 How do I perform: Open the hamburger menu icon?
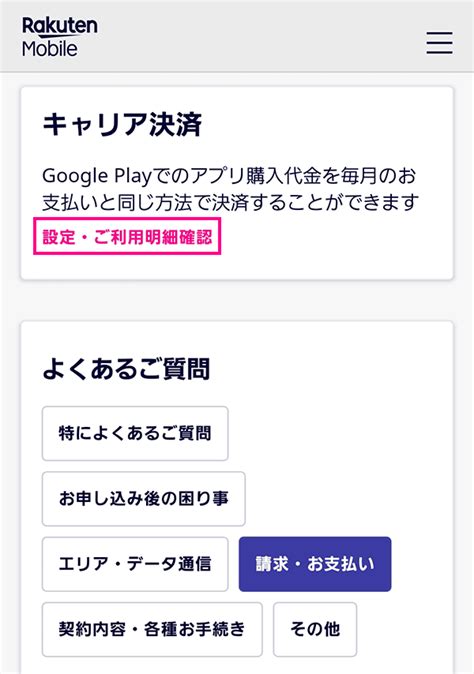click(x=439, y=43)
